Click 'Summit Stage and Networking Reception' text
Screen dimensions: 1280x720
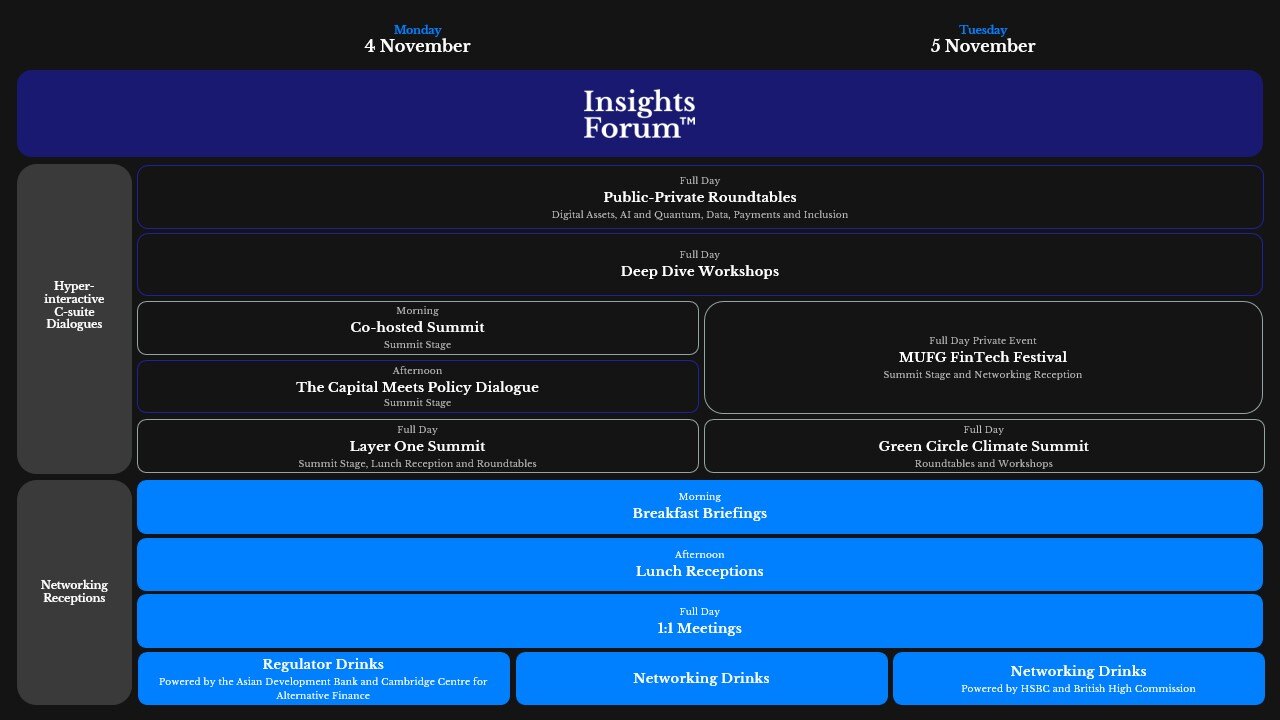click(x=983, y=375)
